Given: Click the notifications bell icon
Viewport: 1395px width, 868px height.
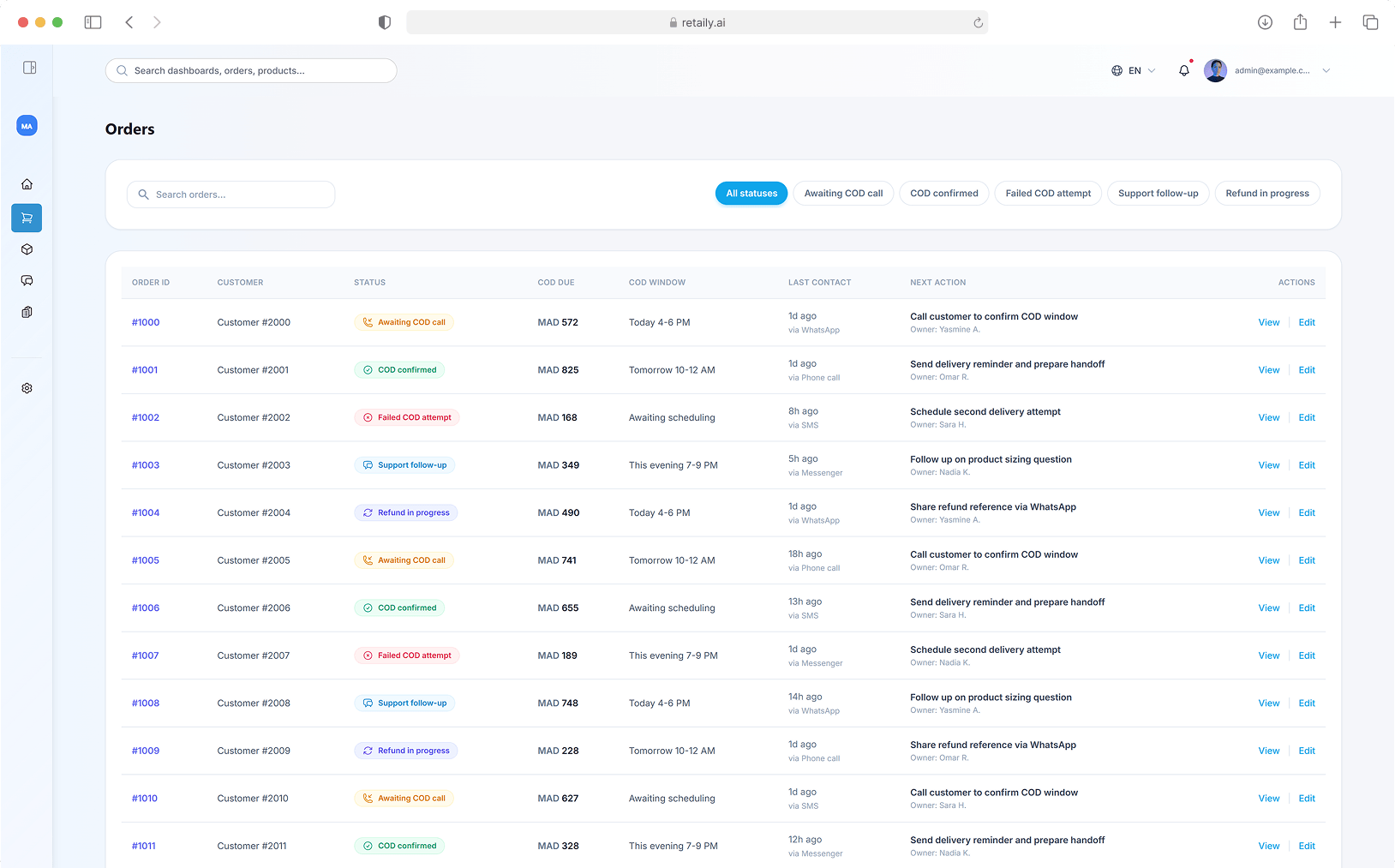Looking at the screenshot, I should click(1183, 71).
